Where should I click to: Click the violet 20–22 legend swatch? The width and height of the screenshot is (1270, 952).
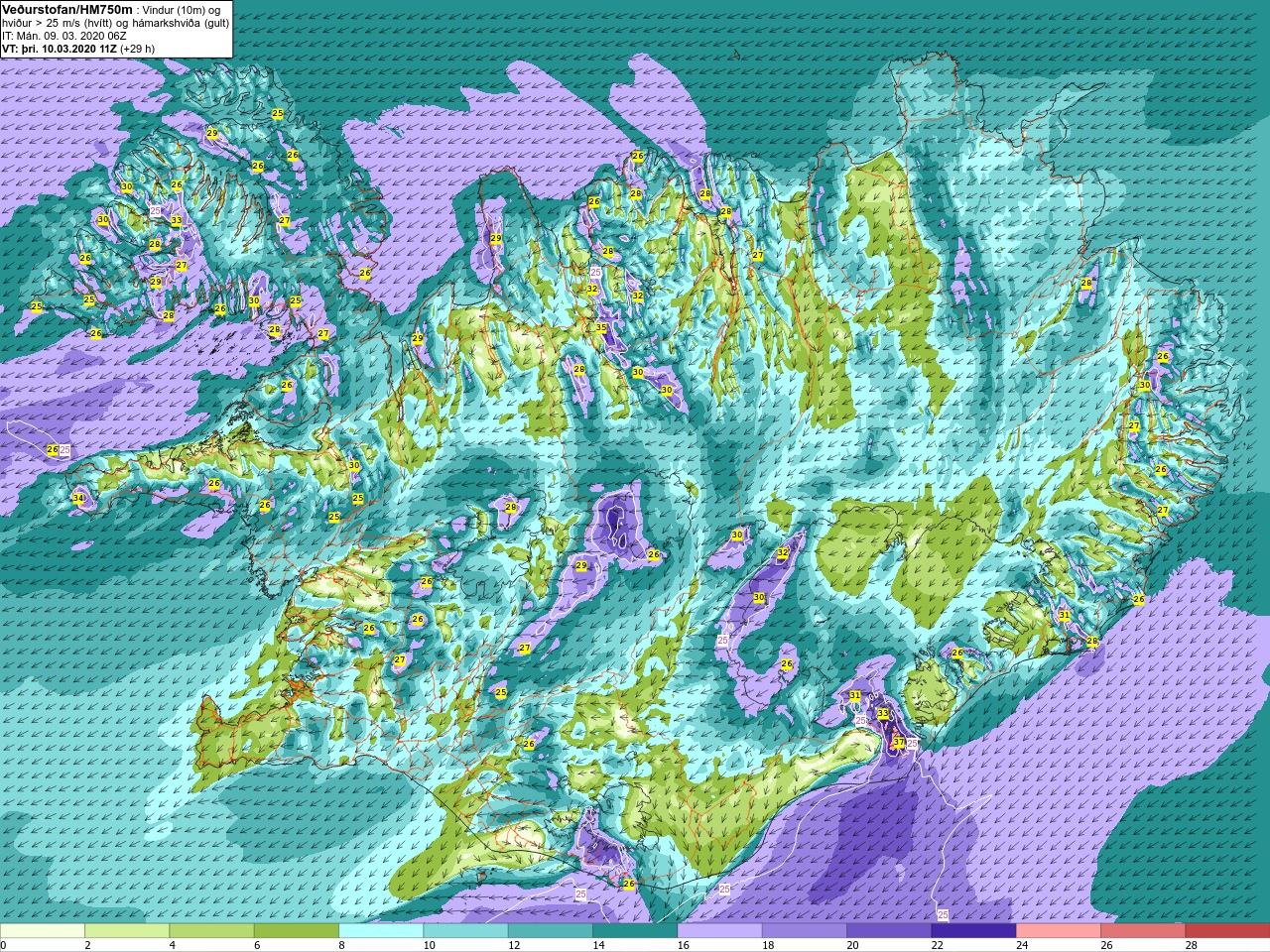(889, 931)
